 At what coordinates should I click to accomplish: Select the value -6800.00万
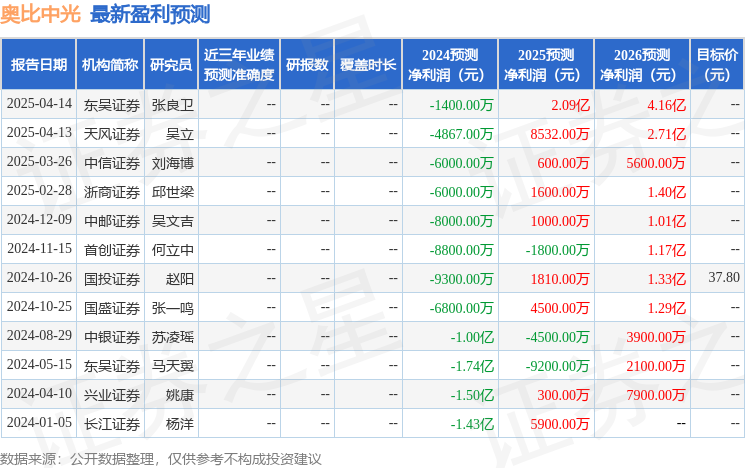(461, 308)
